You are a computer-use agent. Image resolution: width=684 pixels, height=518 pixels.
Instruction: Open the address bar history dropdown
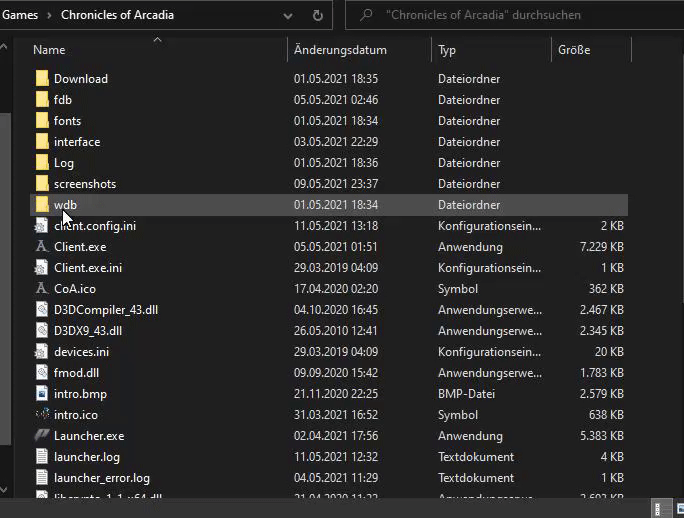[289, 15]
